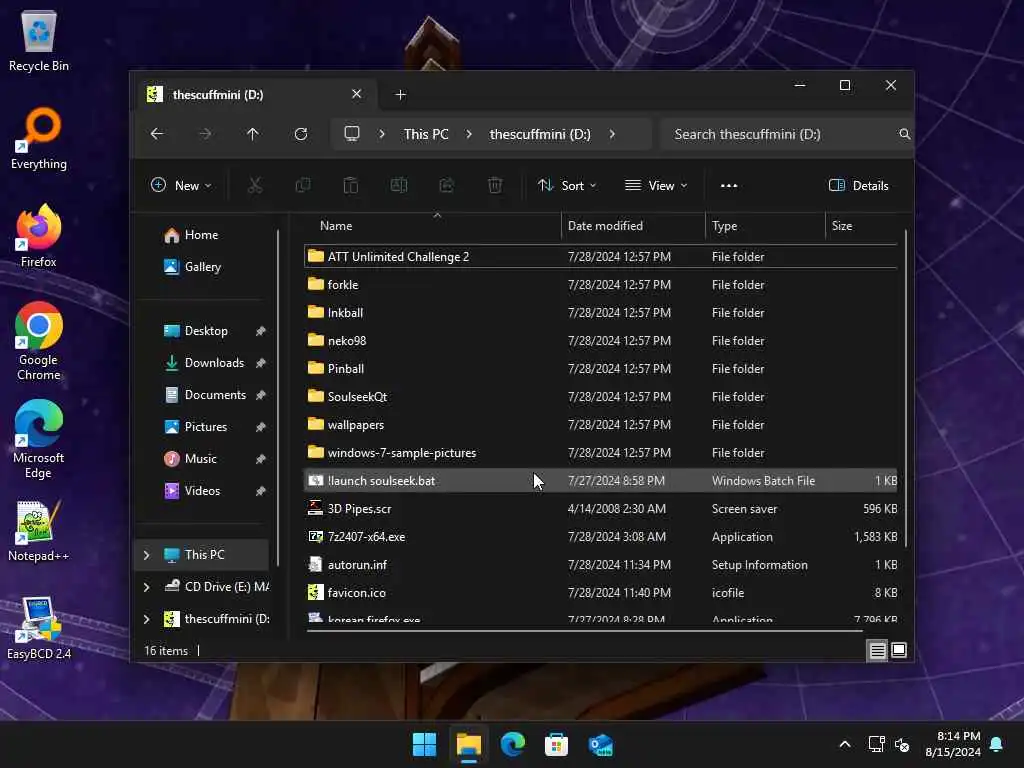Expand This PC in navigation pane
The height and width of the screenshot is (768, 1024).
[146, 555]
